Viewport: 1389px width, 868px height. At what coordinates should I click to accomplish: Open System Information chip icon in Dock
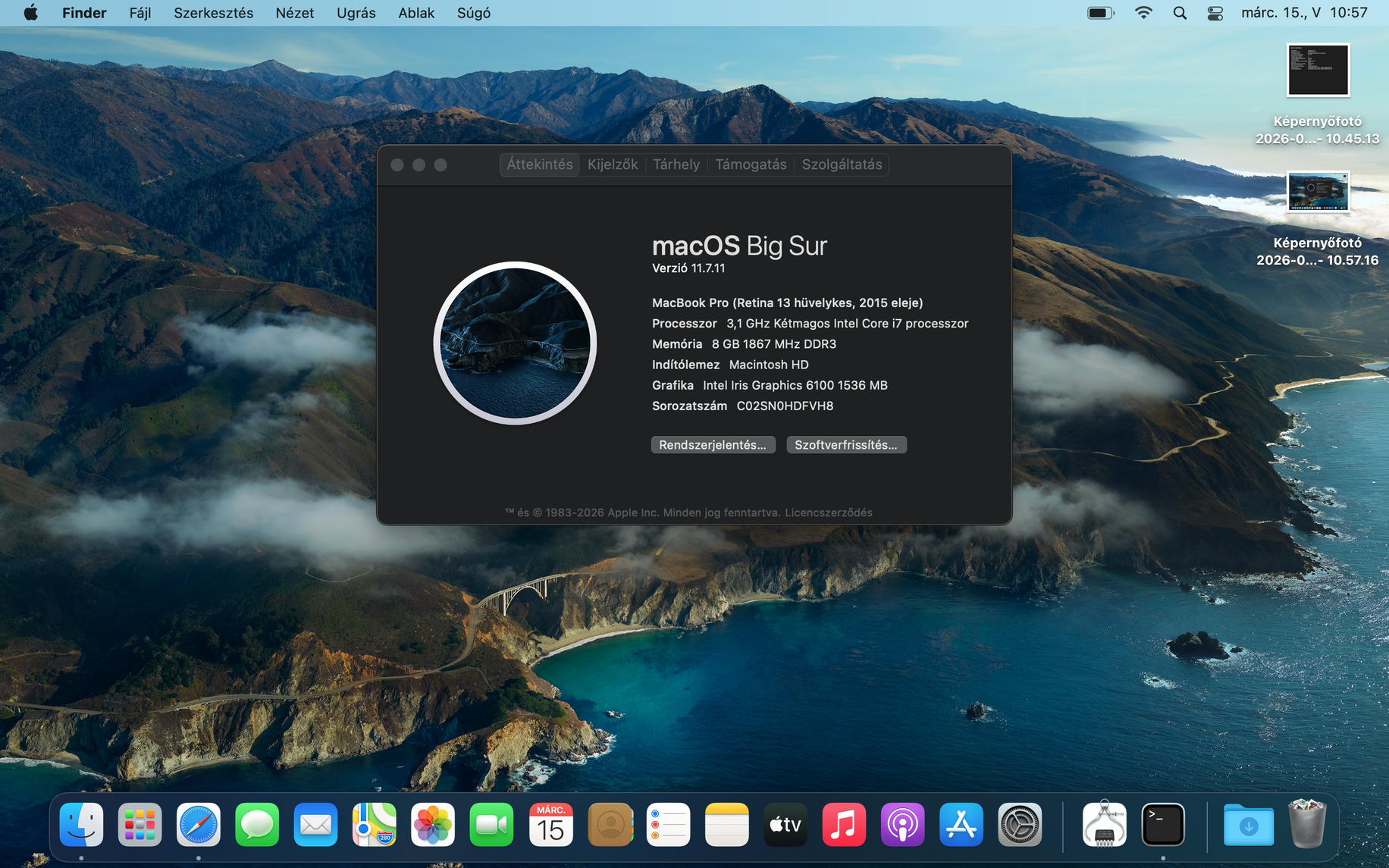(x=1105, y=824)
